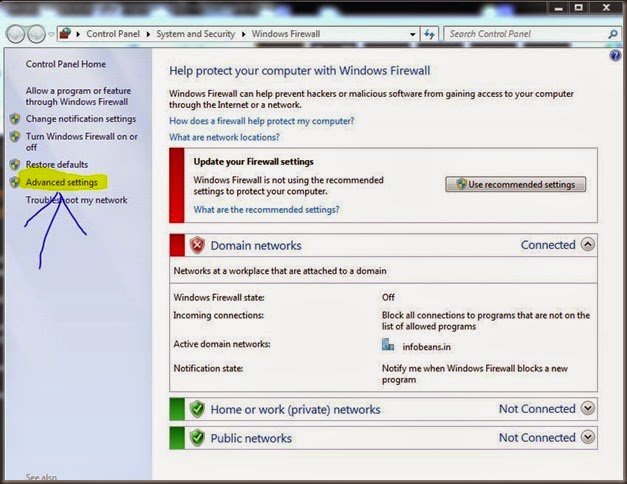Click Use recommended settings button
The height and width of the screenshot is (484, 627).
pos(516,184)
